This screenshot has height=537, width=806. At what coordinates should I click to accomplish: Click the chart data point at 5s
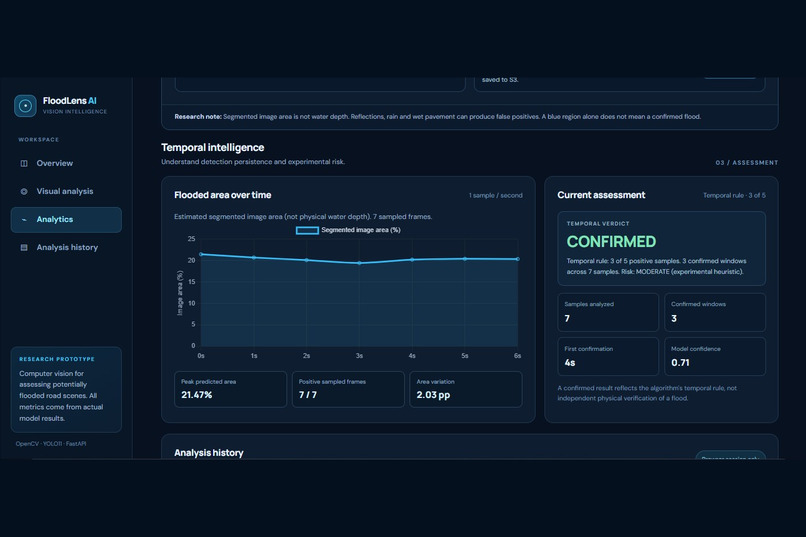point(465,258)
